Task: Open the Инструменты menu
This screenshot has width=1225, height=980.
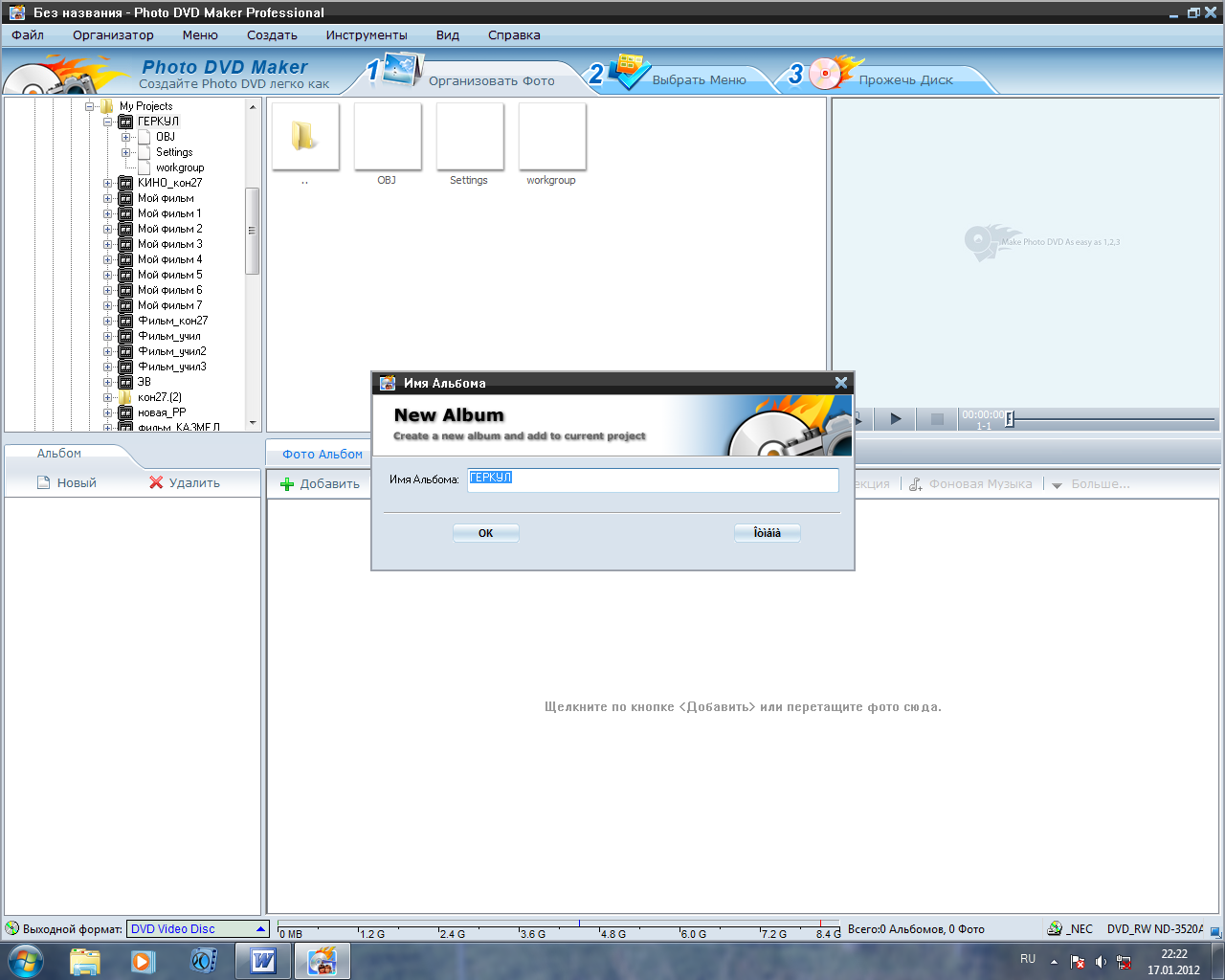Action: point(367,35)
